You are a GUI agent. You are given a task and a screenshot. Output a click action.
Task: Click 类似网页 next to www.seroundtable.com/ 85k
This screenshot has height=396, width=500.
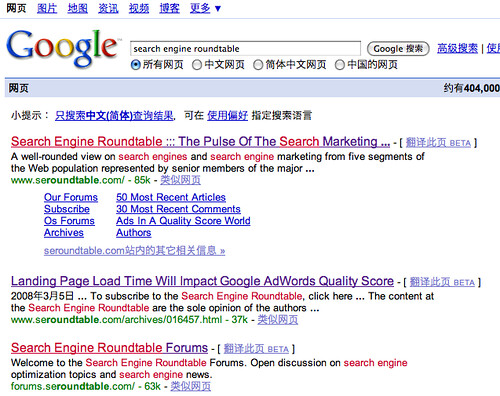[180, 180]
